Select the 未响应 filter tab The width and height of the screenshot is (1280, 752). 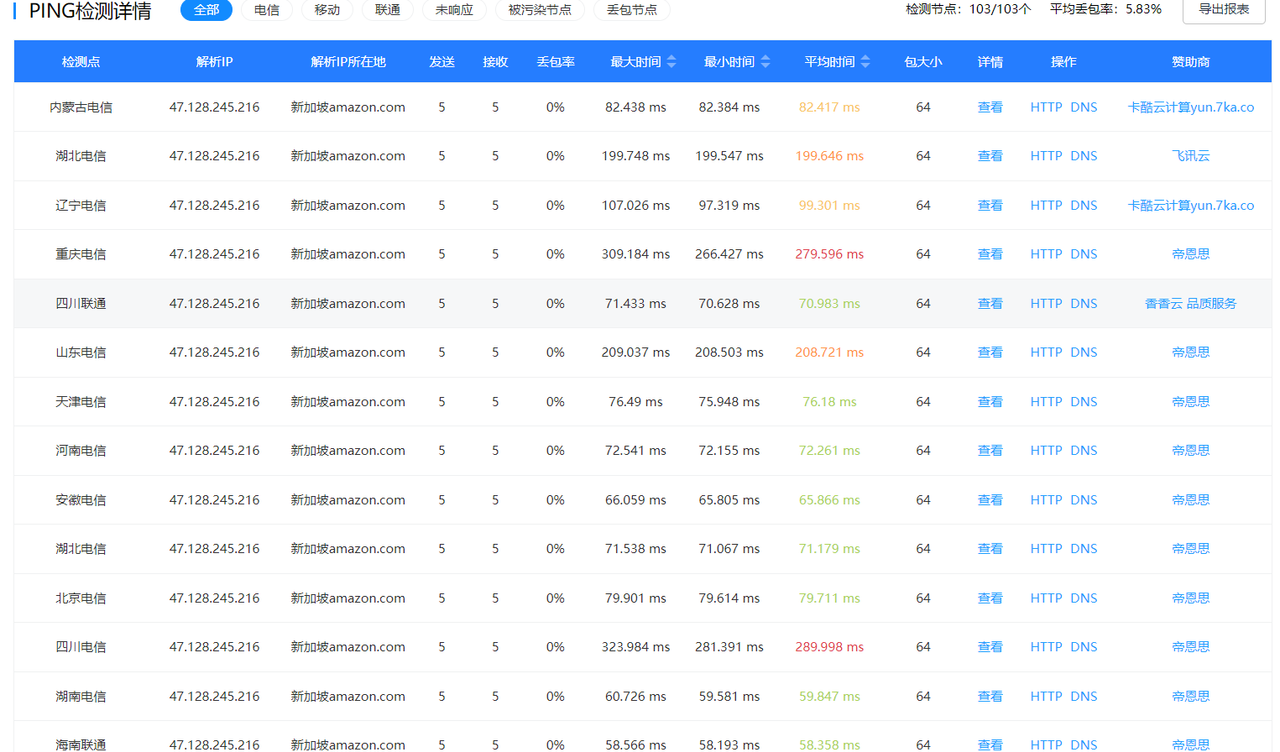(454, 10)
